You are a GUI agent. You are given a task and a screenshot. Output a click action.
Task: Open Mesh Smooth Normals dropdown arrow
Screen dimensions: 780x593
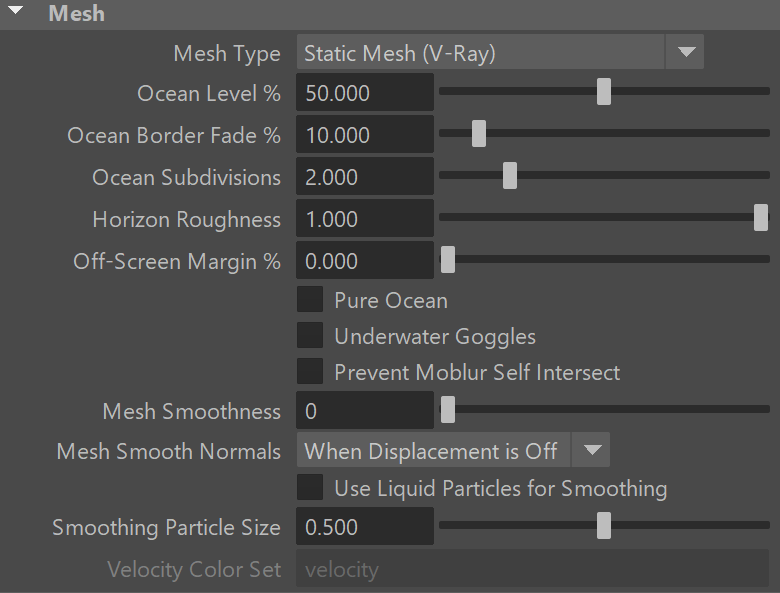point(591,450)
